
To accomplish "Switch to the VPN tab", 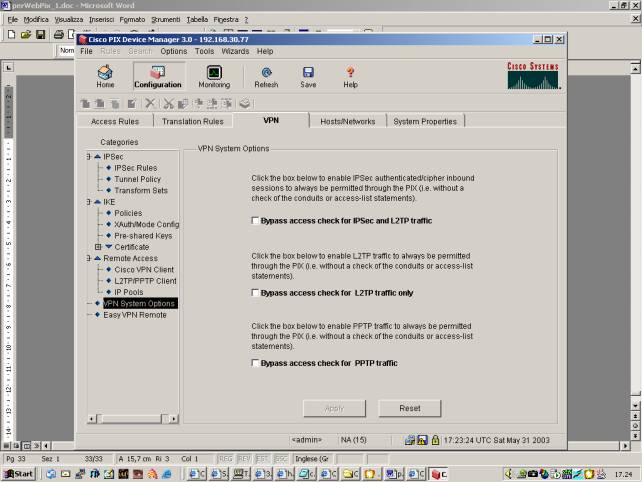I will pyautogui.click(x=271, y=120).
